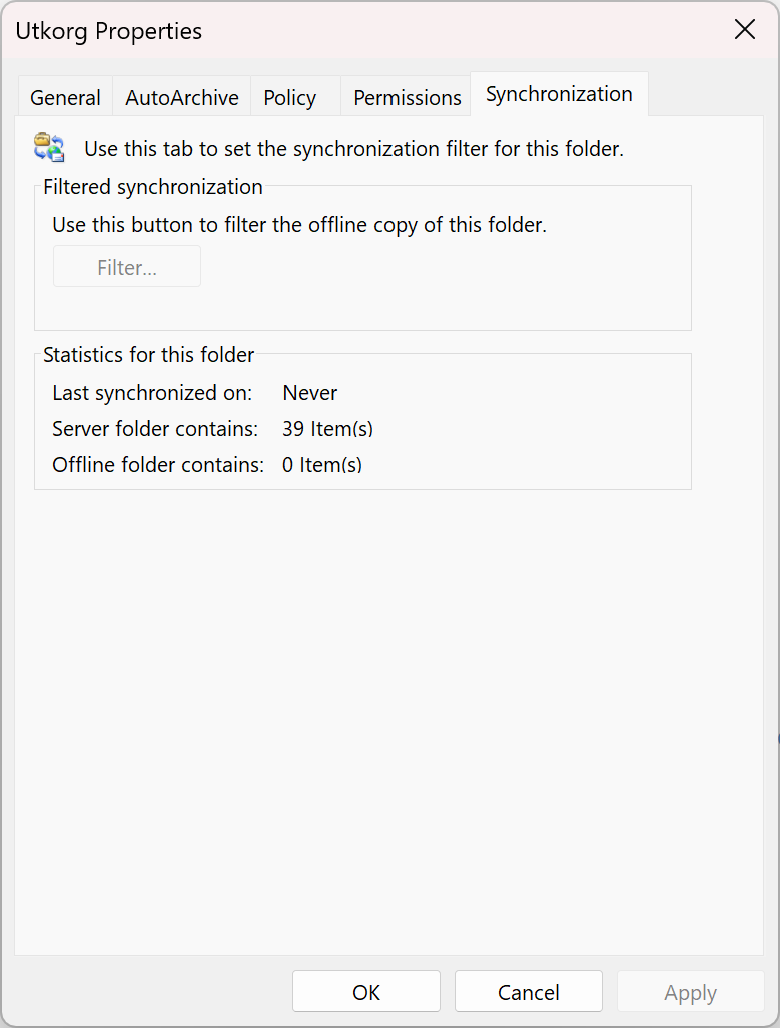The height and width of the screenshot is (1028, 780).
Task: Select the Policy tab
Action: pos(295,97)
